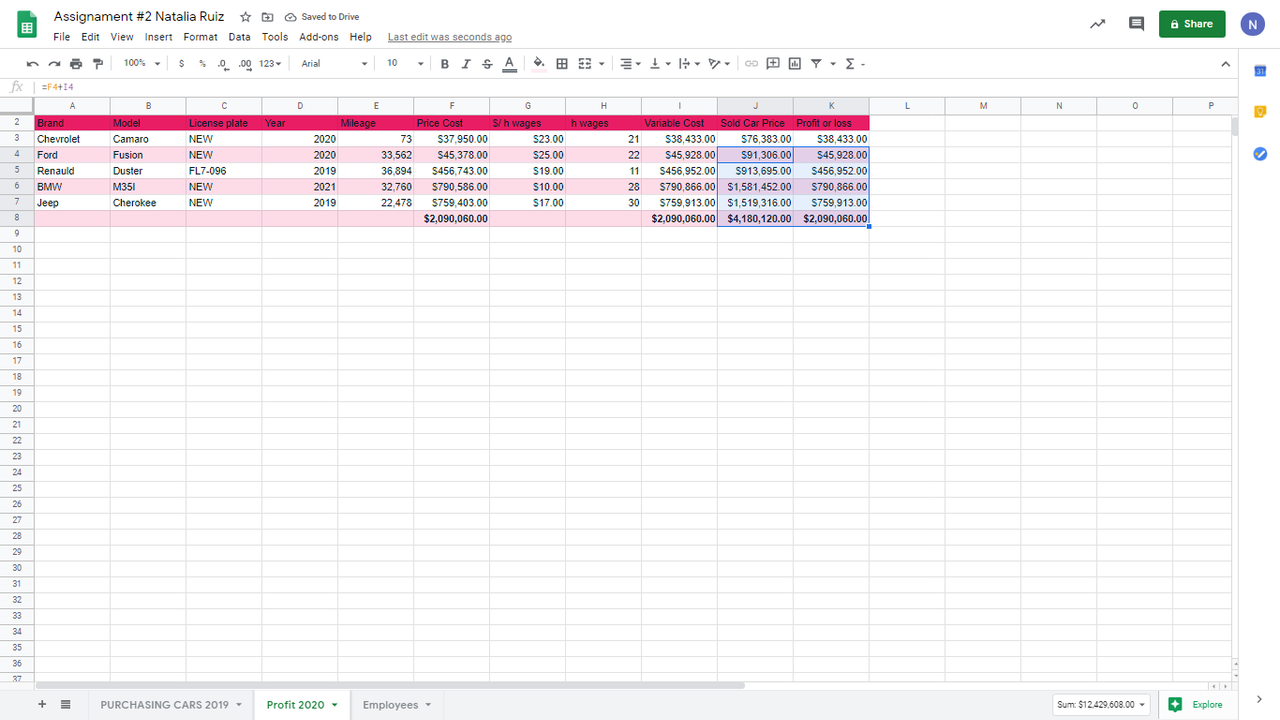Screen dimensions: 1280x720
Task: Open the Calendar side panel
Action: pos(1260,70)
